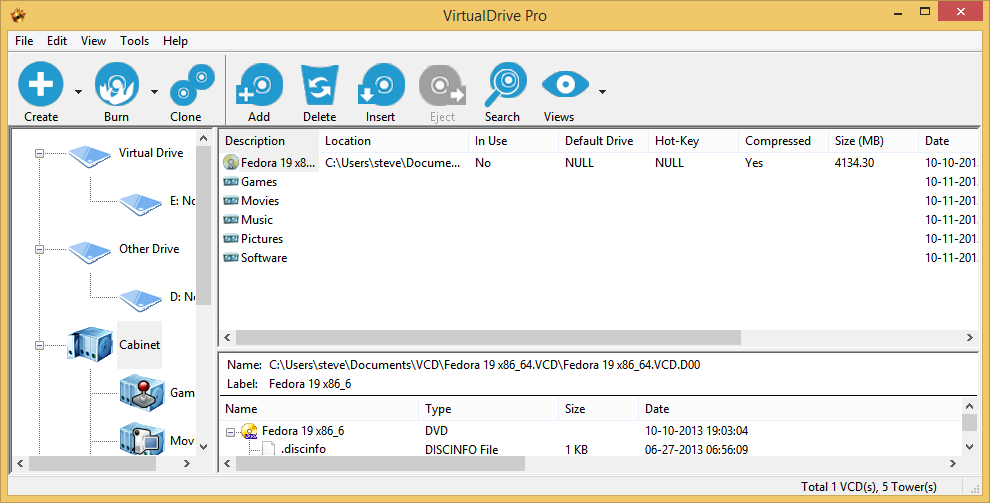Collapse the Virtual Drive tree node
This screenshot has width=990, height=503.
tap(39, 153)
